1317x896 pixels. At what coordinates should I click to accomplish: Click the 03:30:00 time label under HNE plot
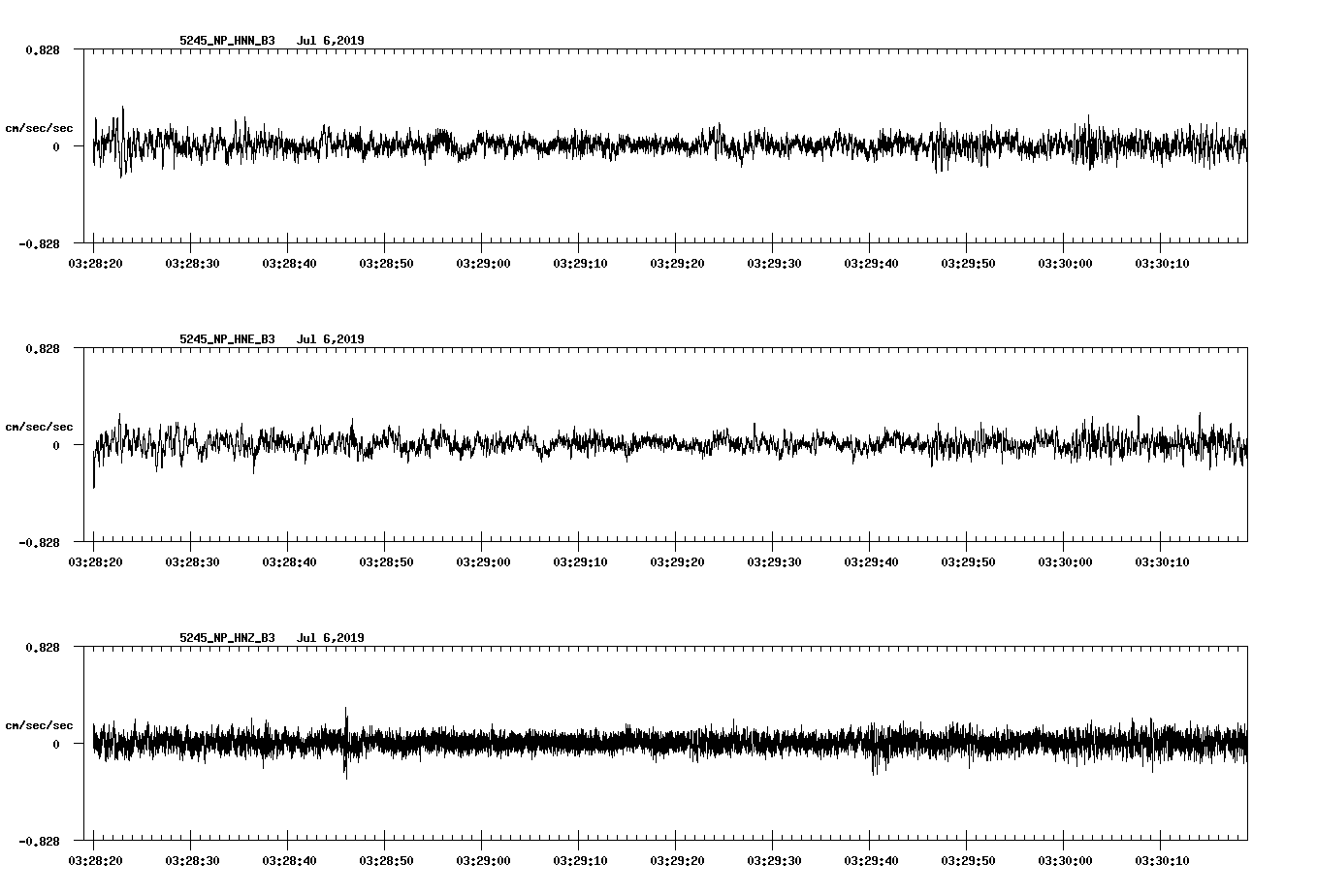1064,561
